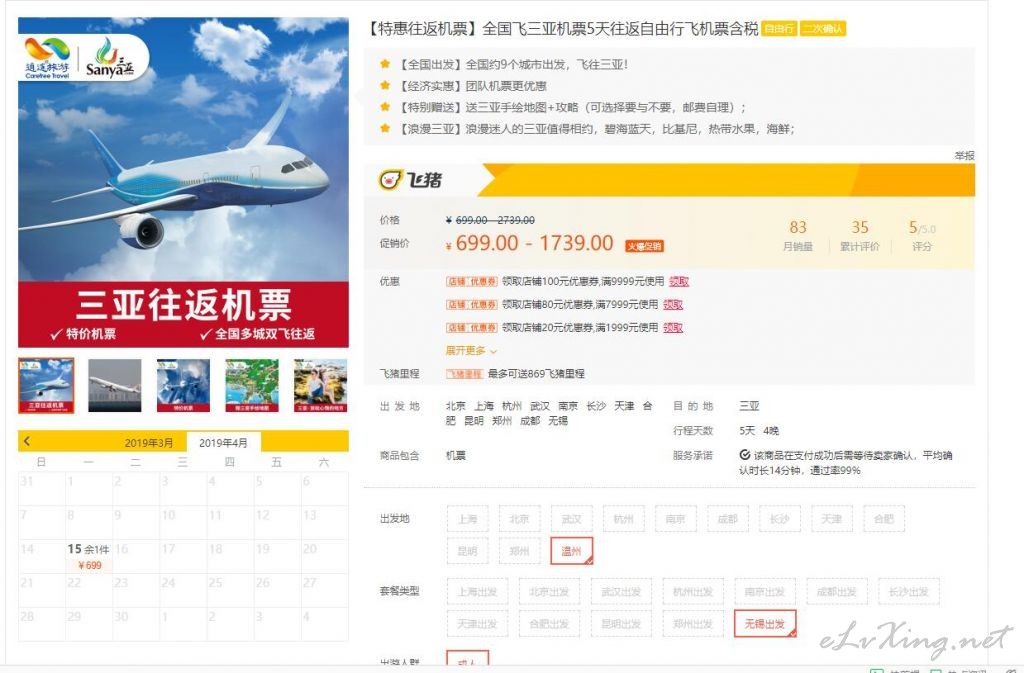1024x673 pixels.
Task: Select 无锡出发 package type option
Action: click(x=765, y=624)
